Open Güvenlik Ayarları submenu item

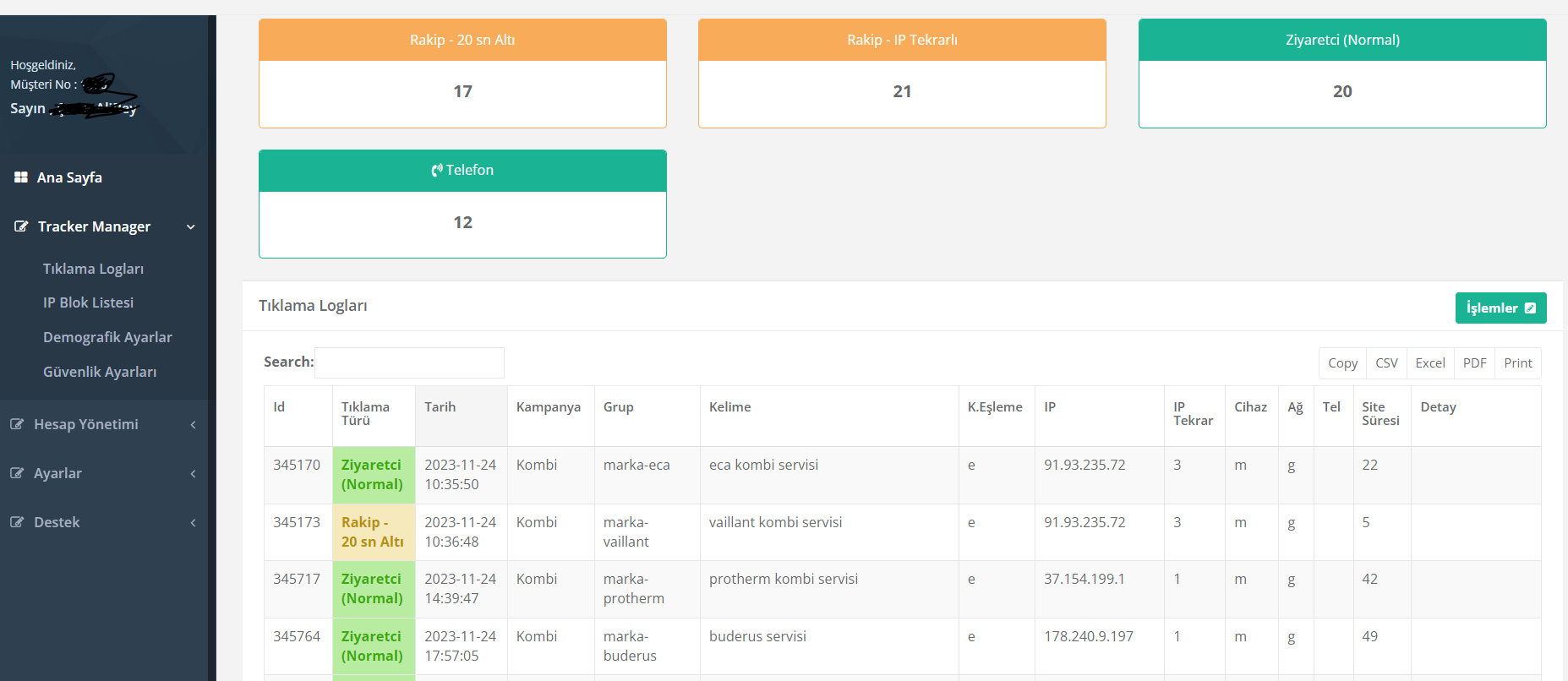point(100,372)
